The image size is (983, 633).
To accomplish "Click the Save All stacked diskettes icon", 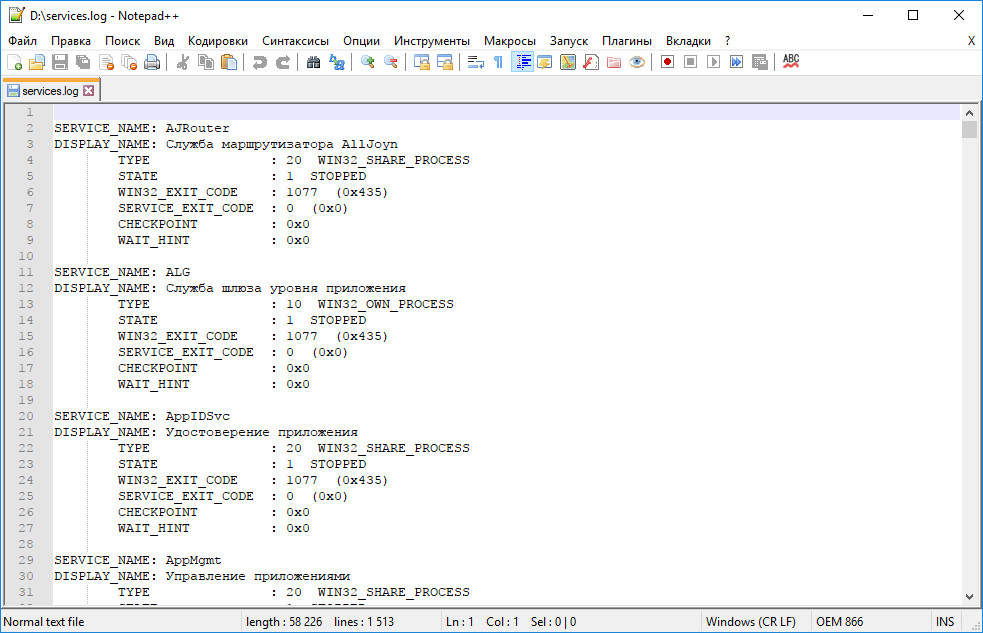I will tap(83, 62).
